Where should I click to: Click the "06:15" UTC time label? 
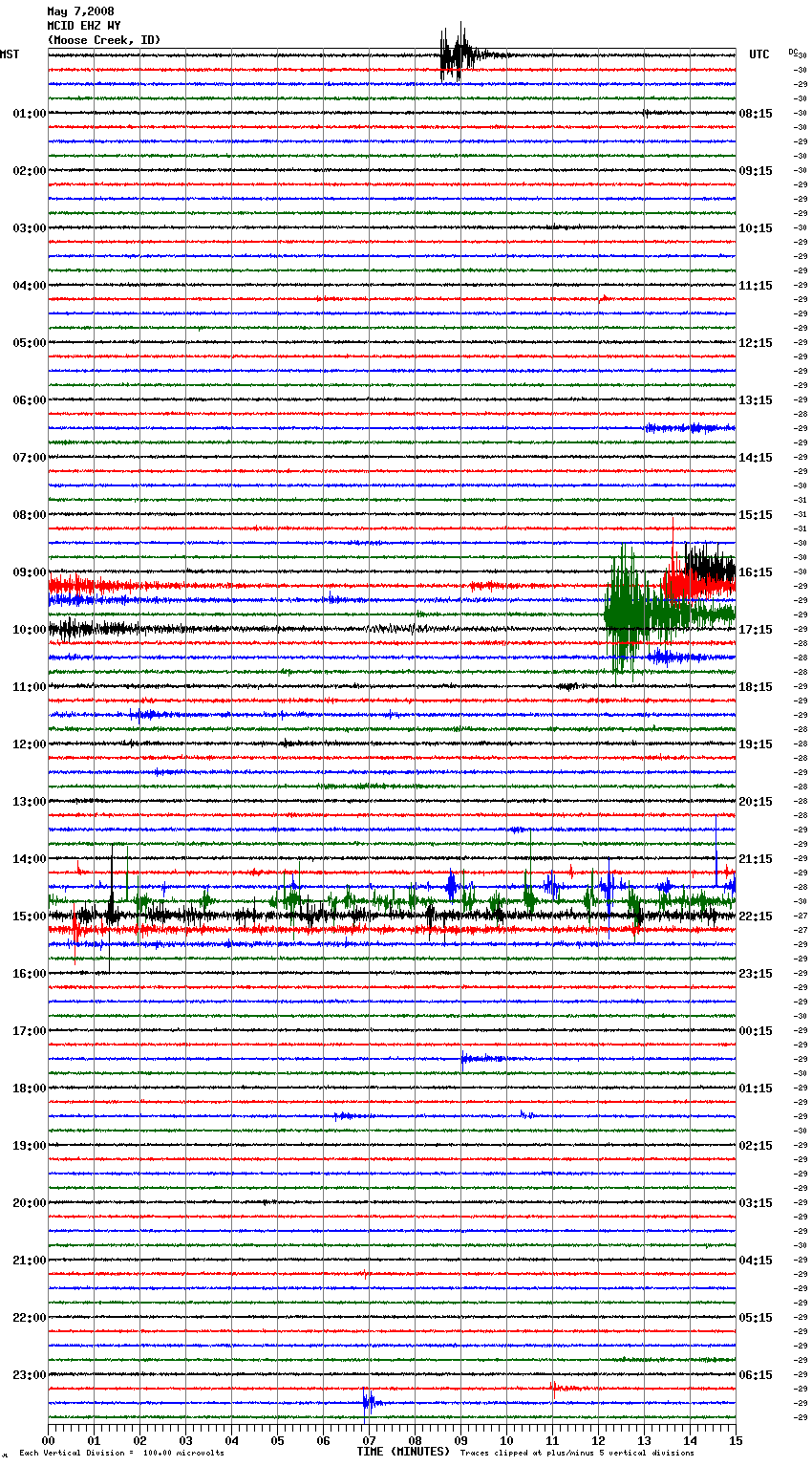click(x=756, y=1375)
